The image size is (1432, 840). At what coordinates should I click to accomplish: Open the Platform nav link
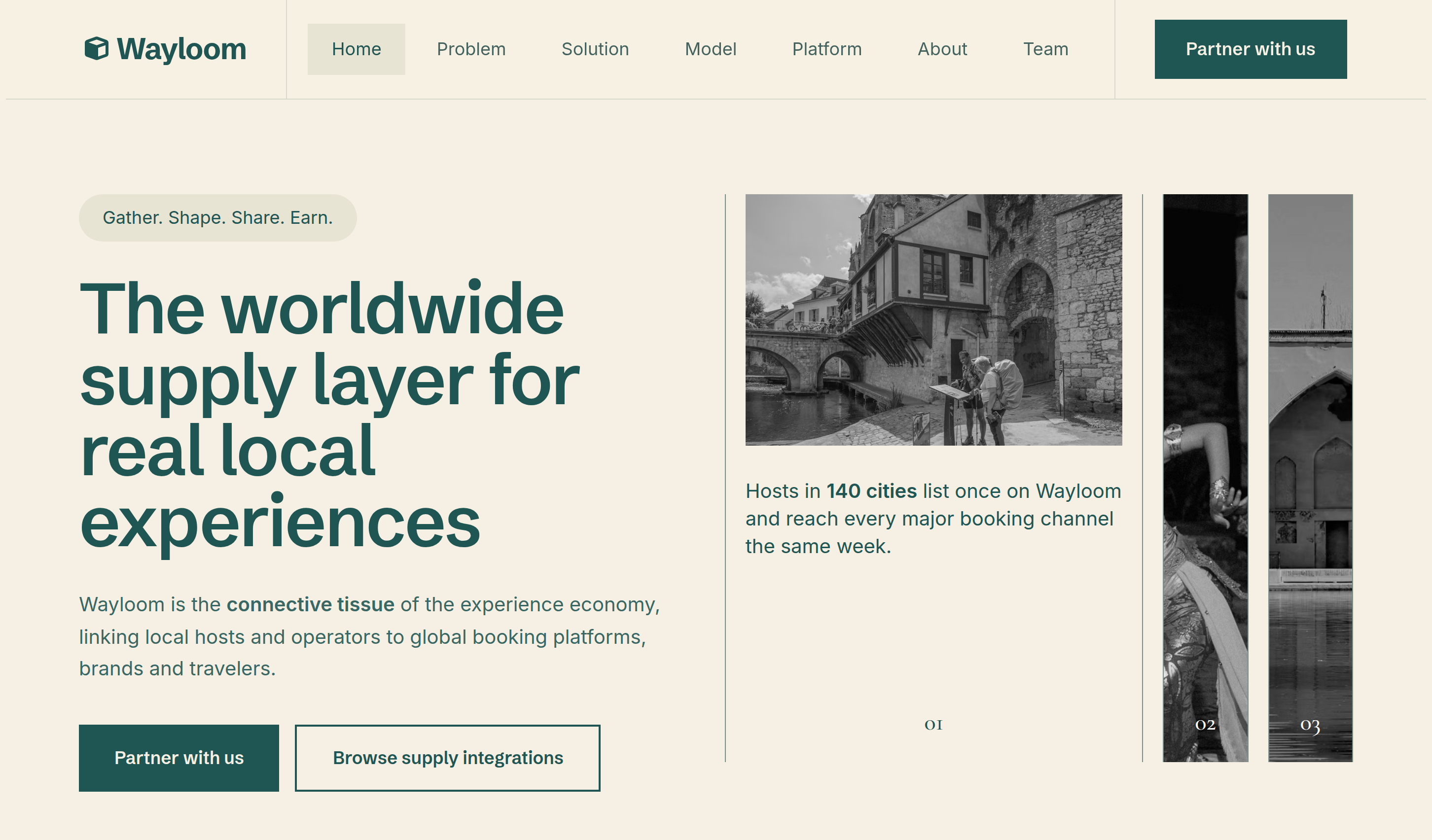(827, 49)
